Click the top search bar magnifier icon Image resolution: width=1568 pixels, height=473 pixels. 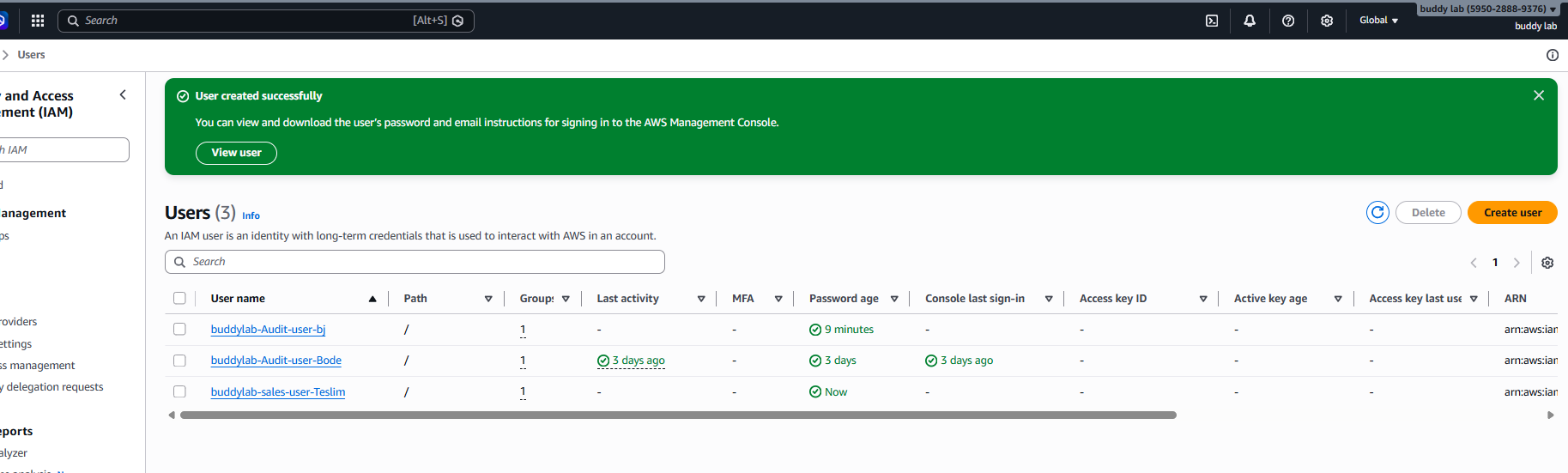(x=73, y=21)
